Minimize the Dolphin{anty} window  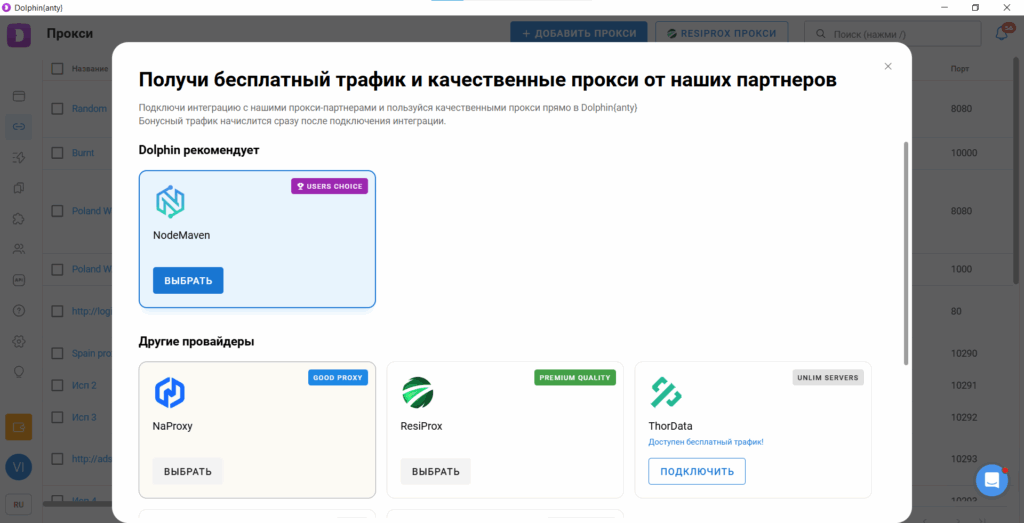[945, 7]
